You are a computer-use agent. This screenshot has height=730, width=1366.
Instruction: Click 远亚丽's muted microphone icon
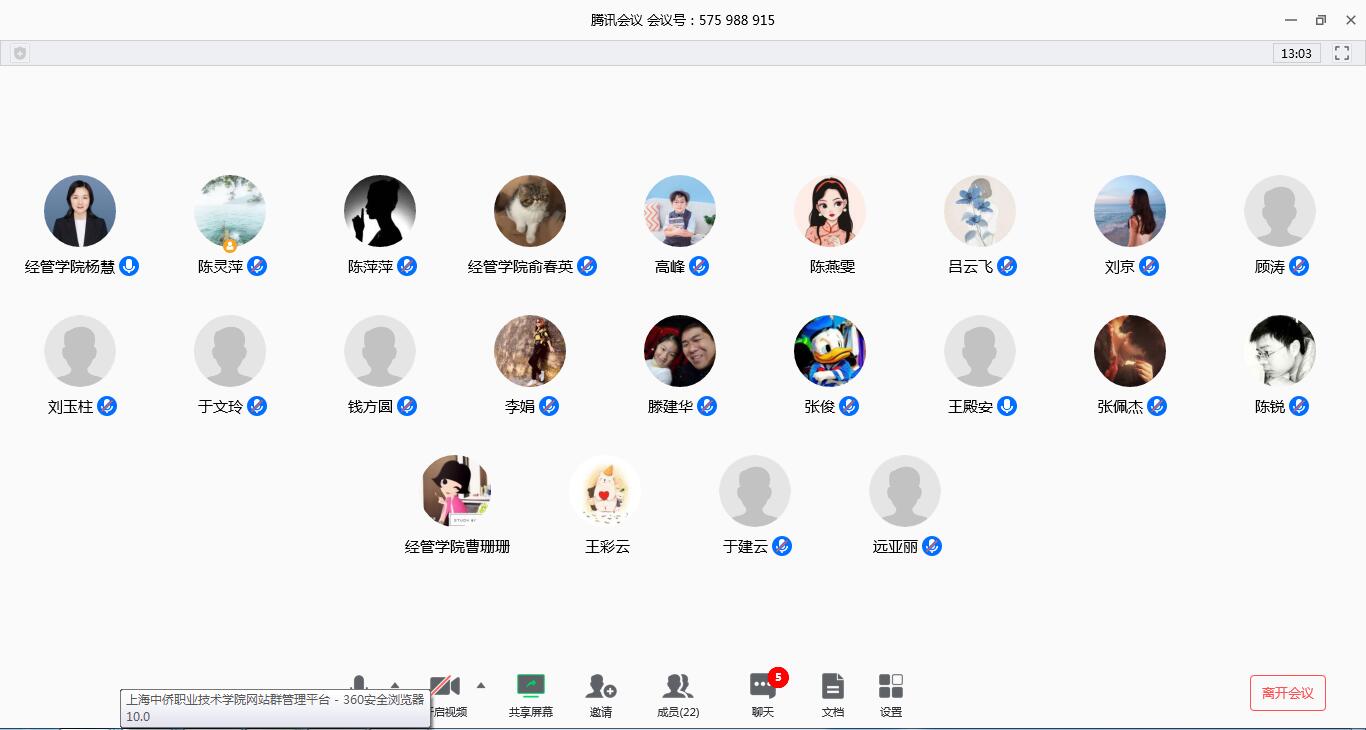coord(932,546)
